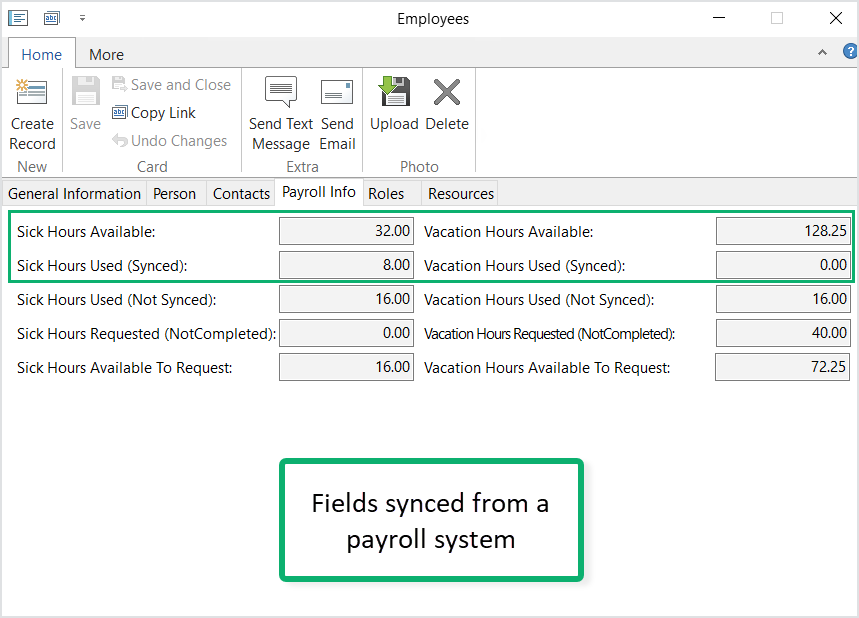Image resolution: width=859 pixels, height=618 pixels.
Task: Open the Resources tab
Action: pos(461,193)
